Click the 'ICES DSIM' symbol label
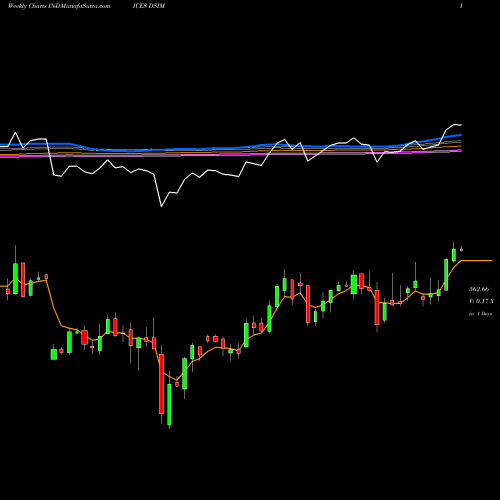Image resolution: width=500 pixels, height=500 pixels. (149, 6)
